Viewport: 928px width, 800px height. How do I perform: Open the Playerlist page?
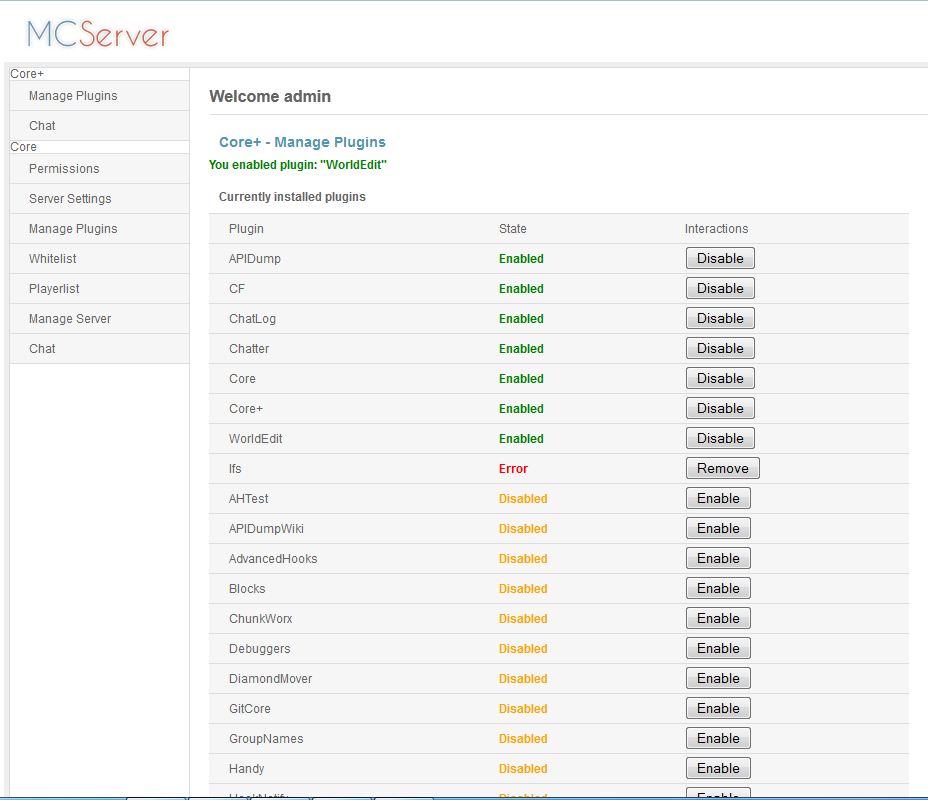(x=54, y=289)
